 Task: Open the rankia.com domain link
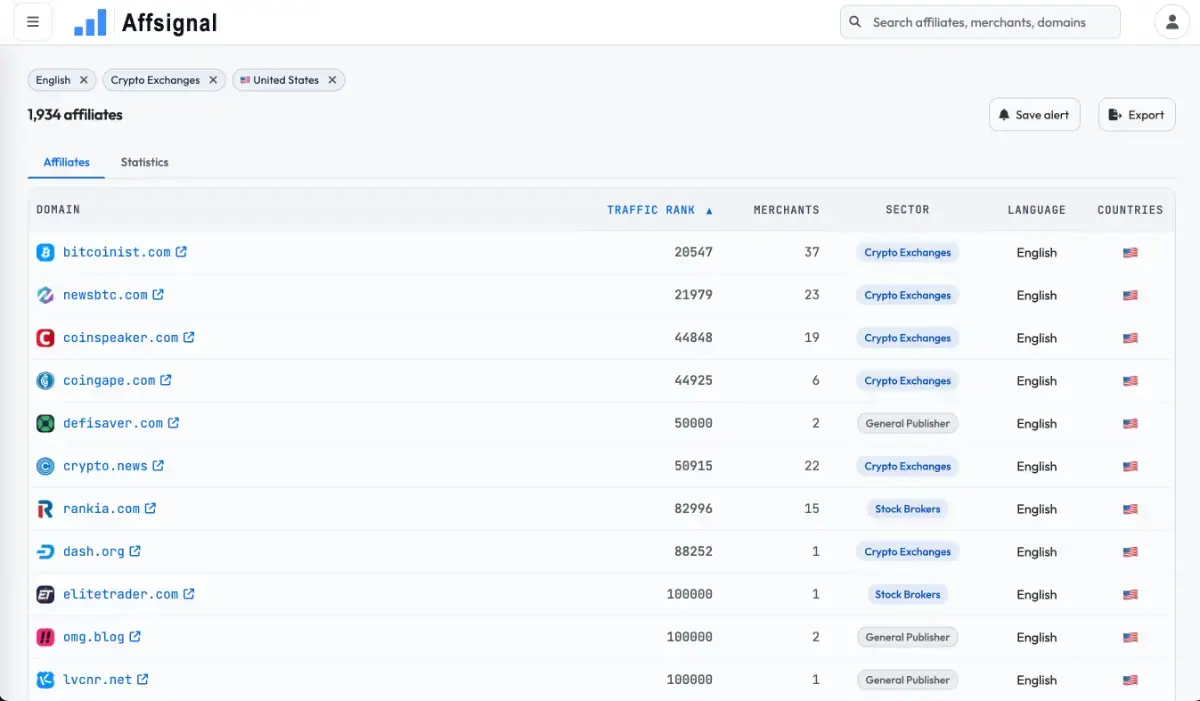pyautogui.click(x=102, y=508)
